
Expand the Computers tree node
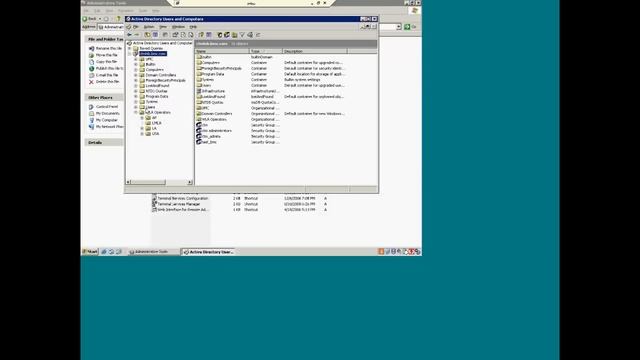click(136, 69)
